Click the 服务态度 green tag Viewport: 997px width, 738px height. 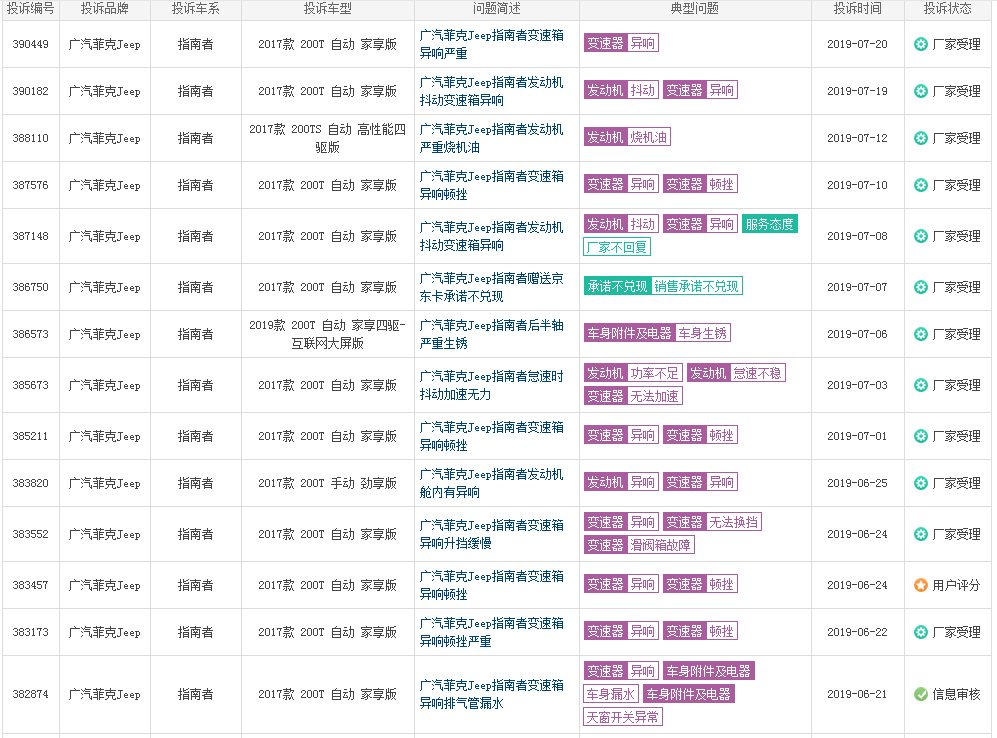click(769, 224)
